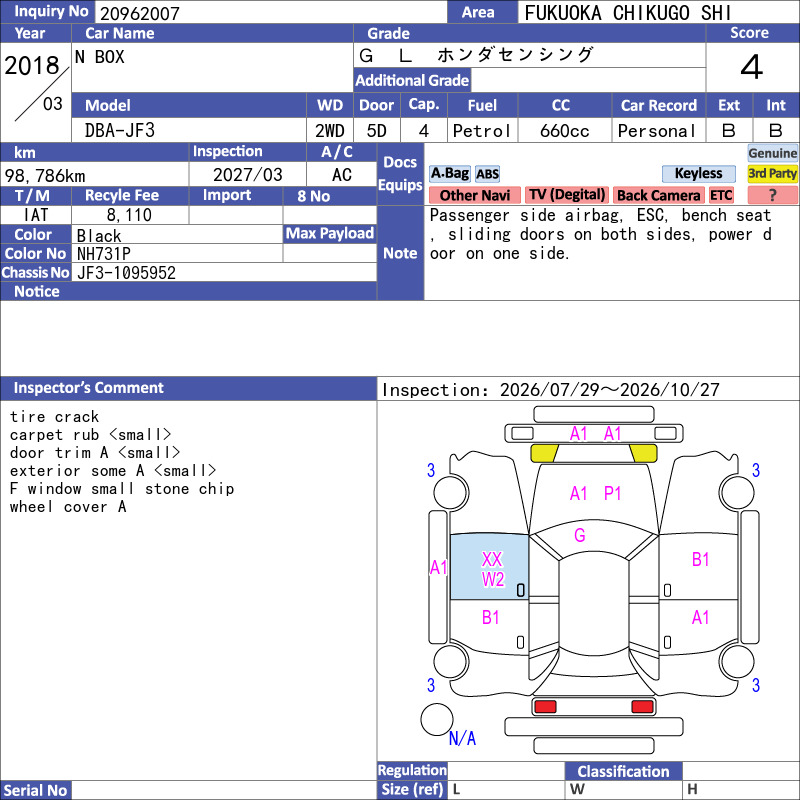Select the color code NH731P
The height and width of the screenshot is (800, 800).
104,254
